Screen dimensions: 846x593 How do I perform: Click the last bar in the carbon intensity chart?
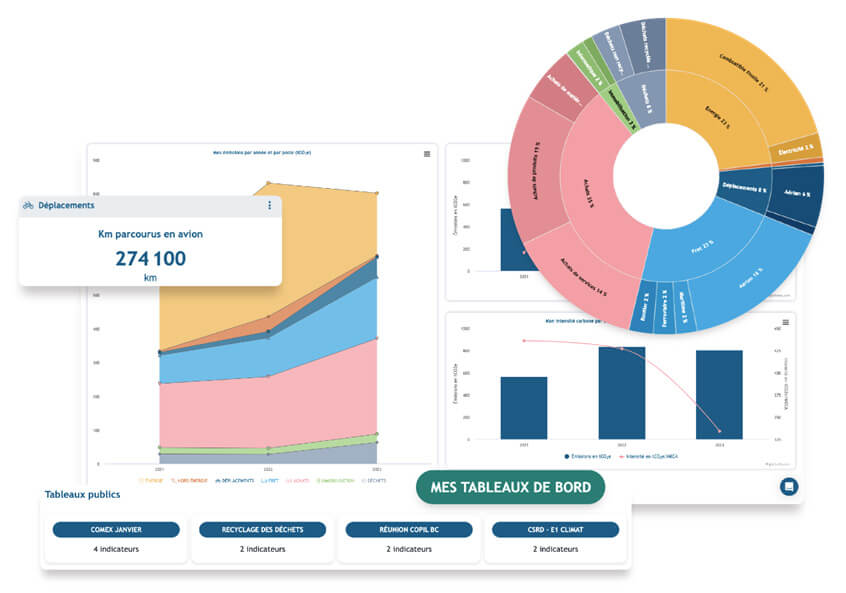[719, 394]
